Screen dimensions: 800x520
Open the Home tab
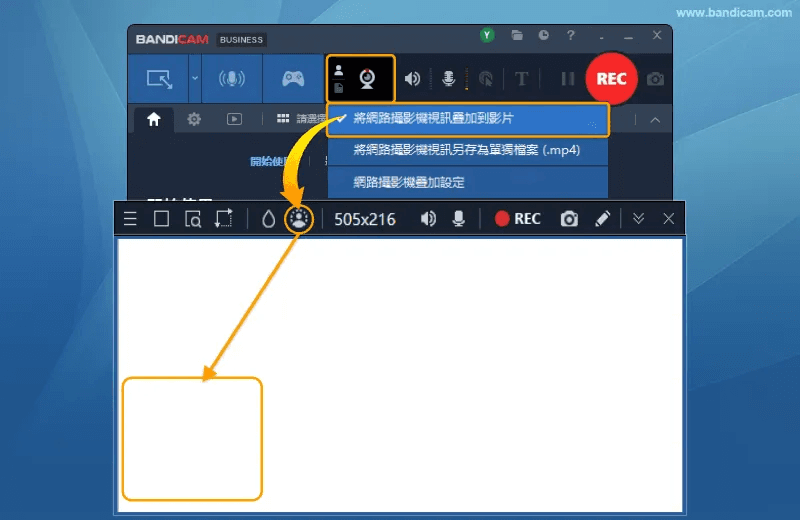point(154,119)
